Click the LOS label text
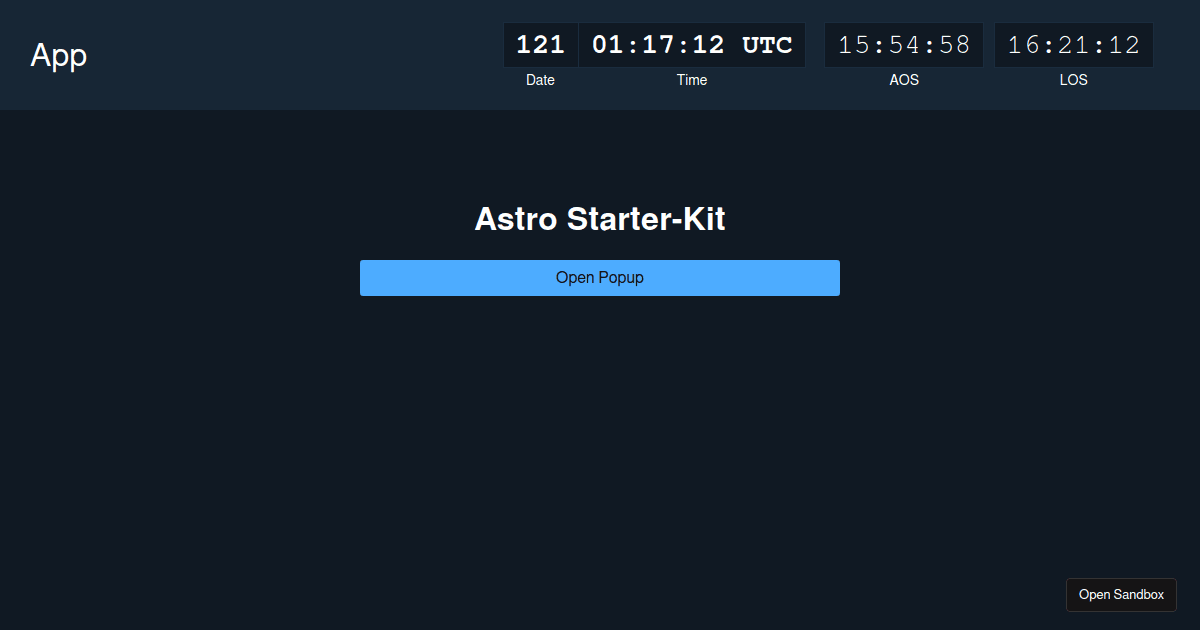1200x630 pixels. [1073, 80]
